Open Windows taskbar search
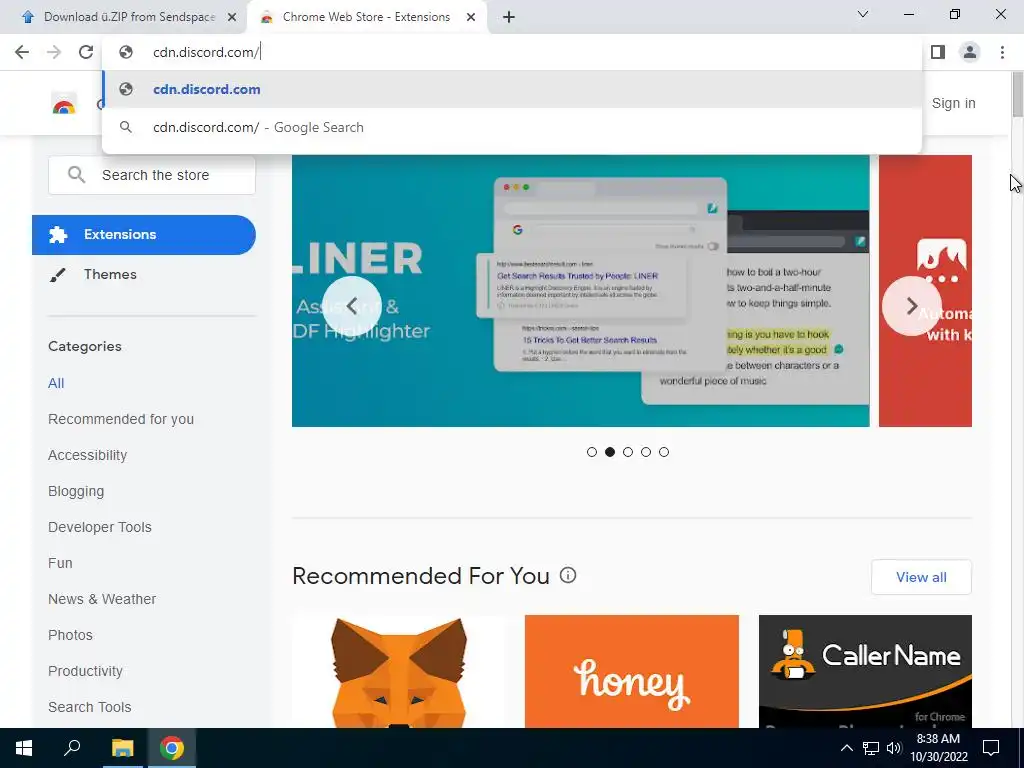 point(72,748)
